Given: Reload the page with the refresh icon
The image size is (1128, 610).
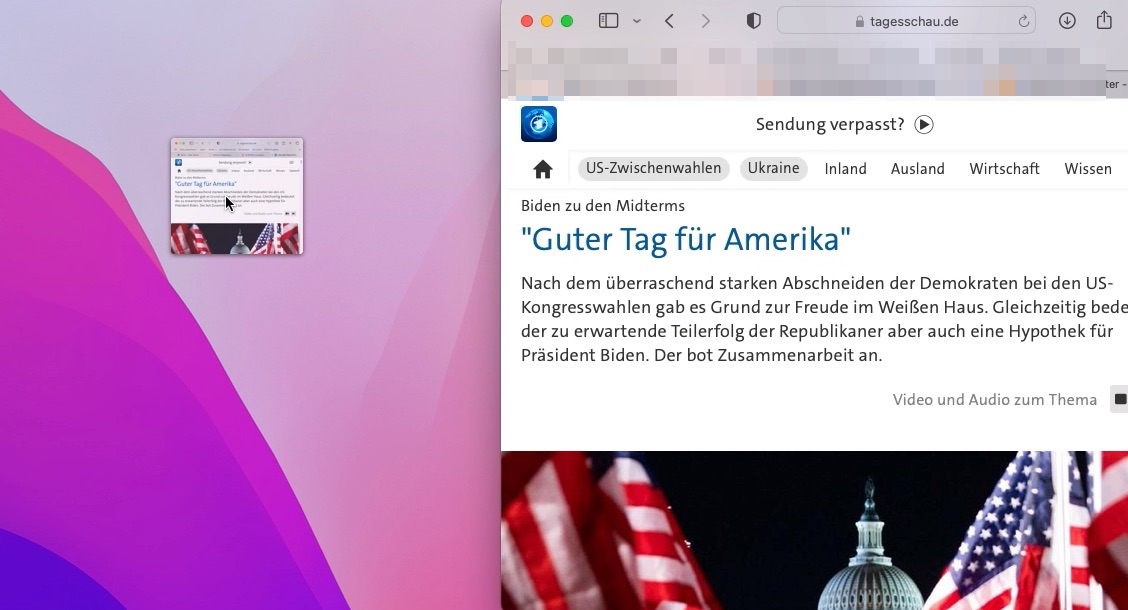Looking at the screenshot, I should [1024, 22].
